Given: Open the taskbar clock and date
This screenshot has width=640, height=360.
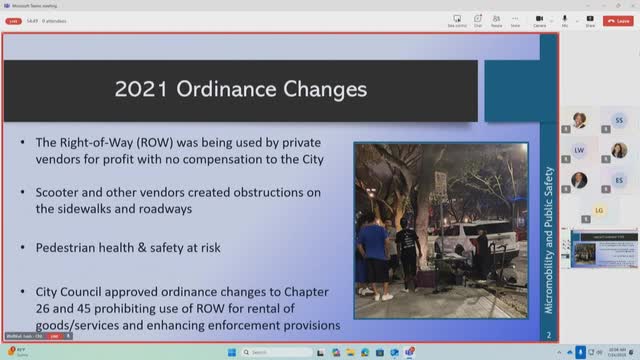Looking at the screenshot, I should [617, 352].
